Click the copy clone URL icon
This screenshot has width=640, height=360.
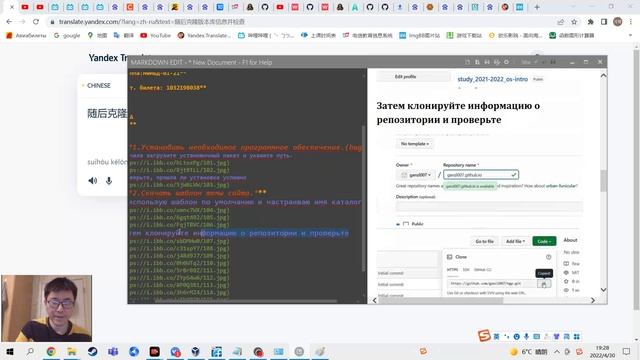coord(544,284)
